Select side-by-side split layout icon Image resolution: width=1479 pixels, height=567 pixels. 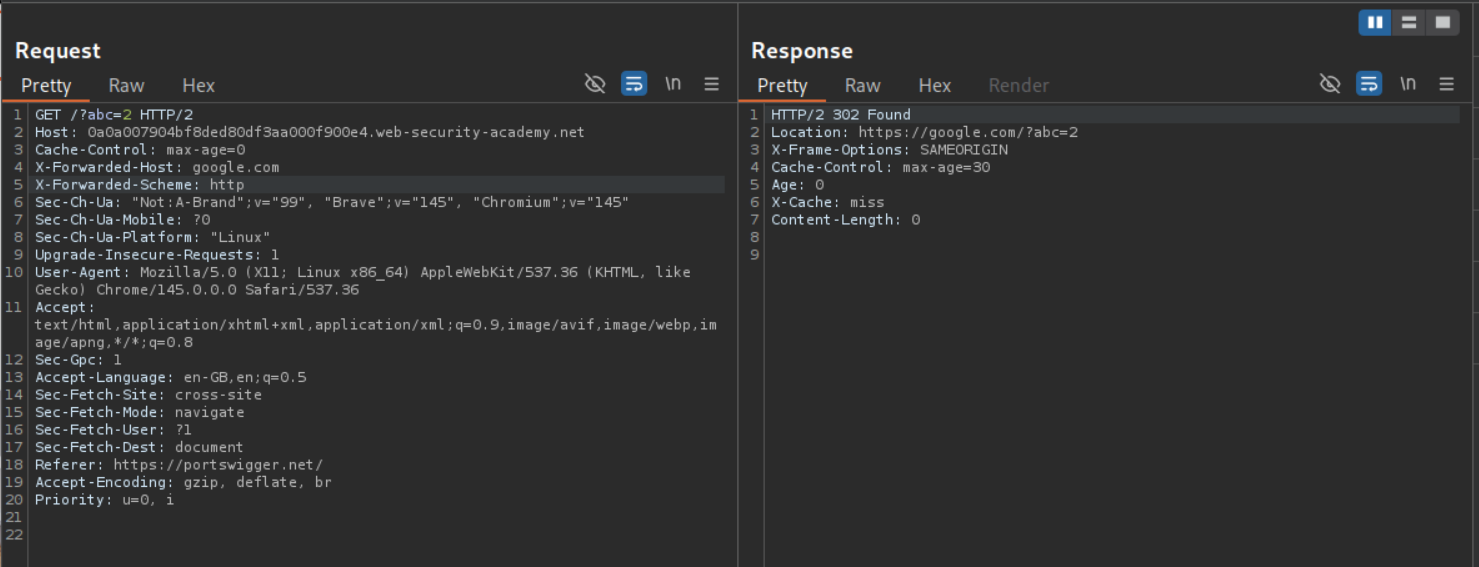click(x=1375, y=22)
